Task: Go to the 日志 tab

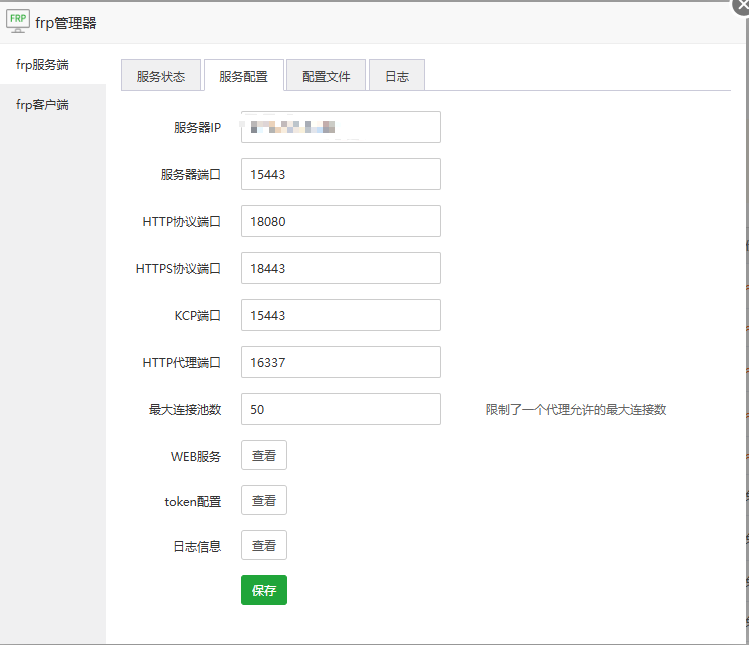Action: (397, 76)
